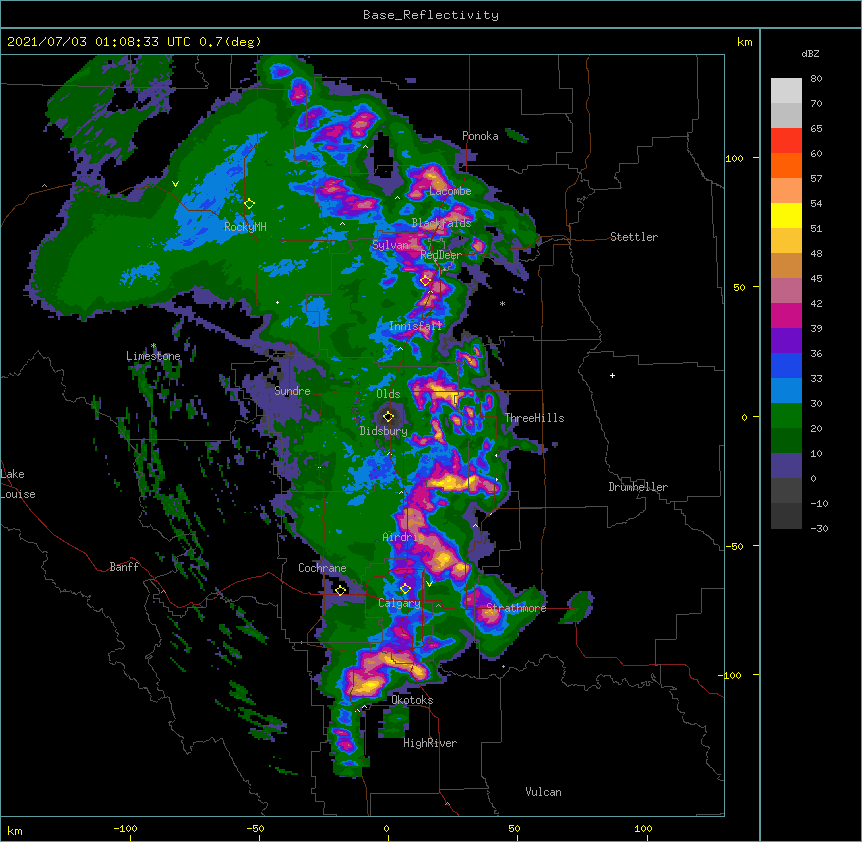Image resolution: width=862 pixels, height=842 pixels.
Task: Click the Strathmore label
Action: [516, 608]
